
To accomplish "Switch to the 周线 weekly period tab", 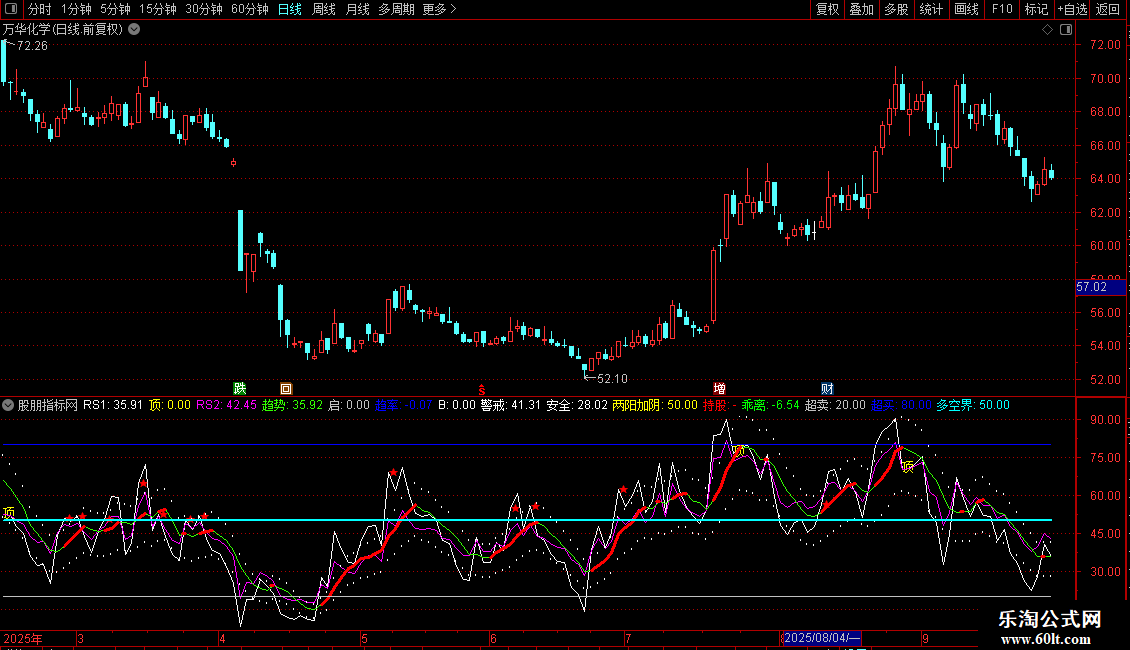I will (x=324, y=10).
